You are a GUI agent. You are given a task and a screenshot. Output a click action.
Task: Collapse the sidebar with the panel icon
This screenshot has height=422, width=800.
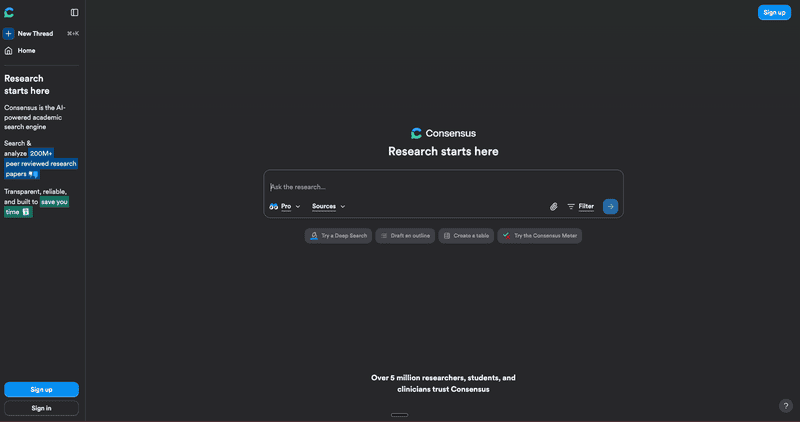[x=74, y=12]
